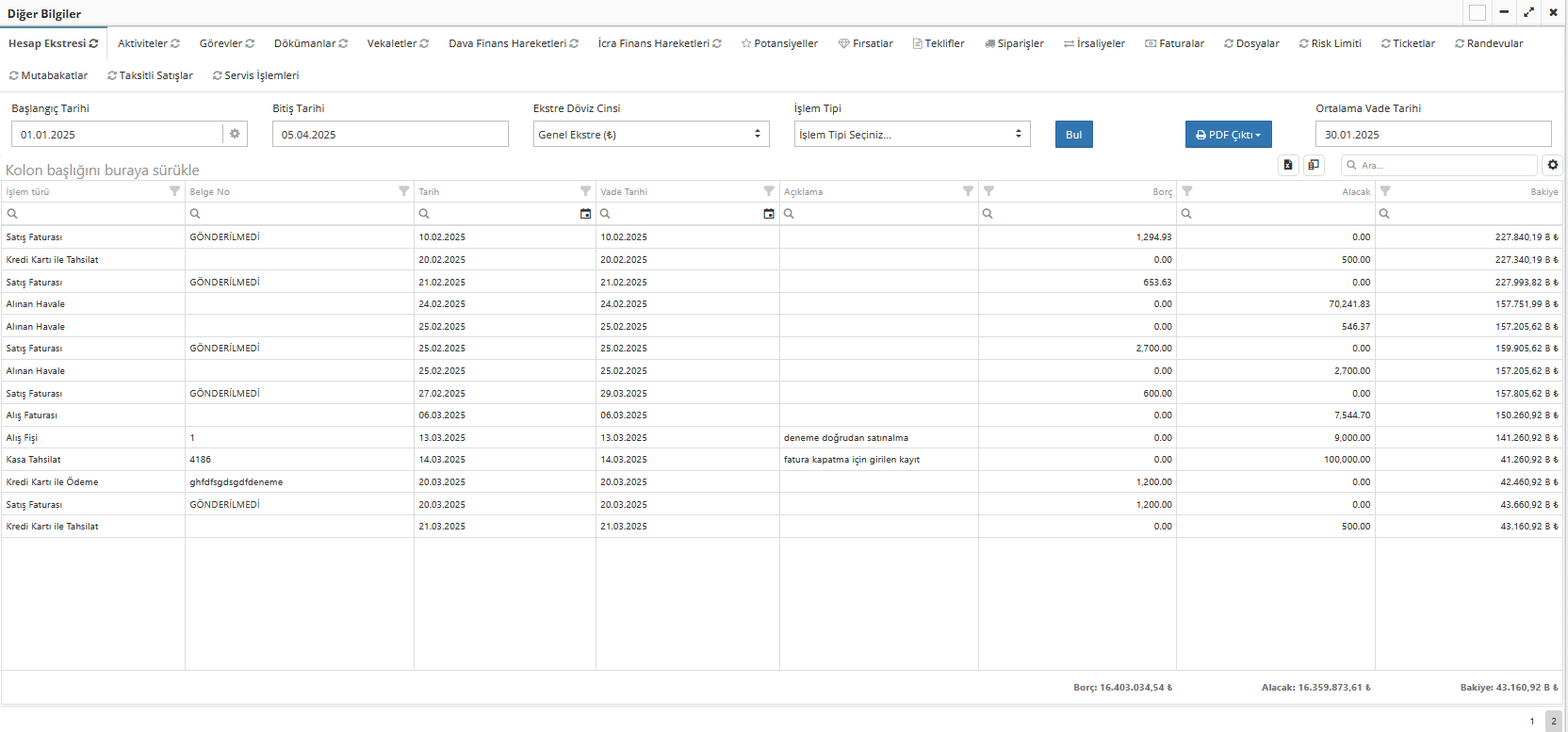Expand the Ekstre Döviz Cinsi dropdown
Image resolution: width=1568 pixels, height=732 pixels.
click(650, 135)
